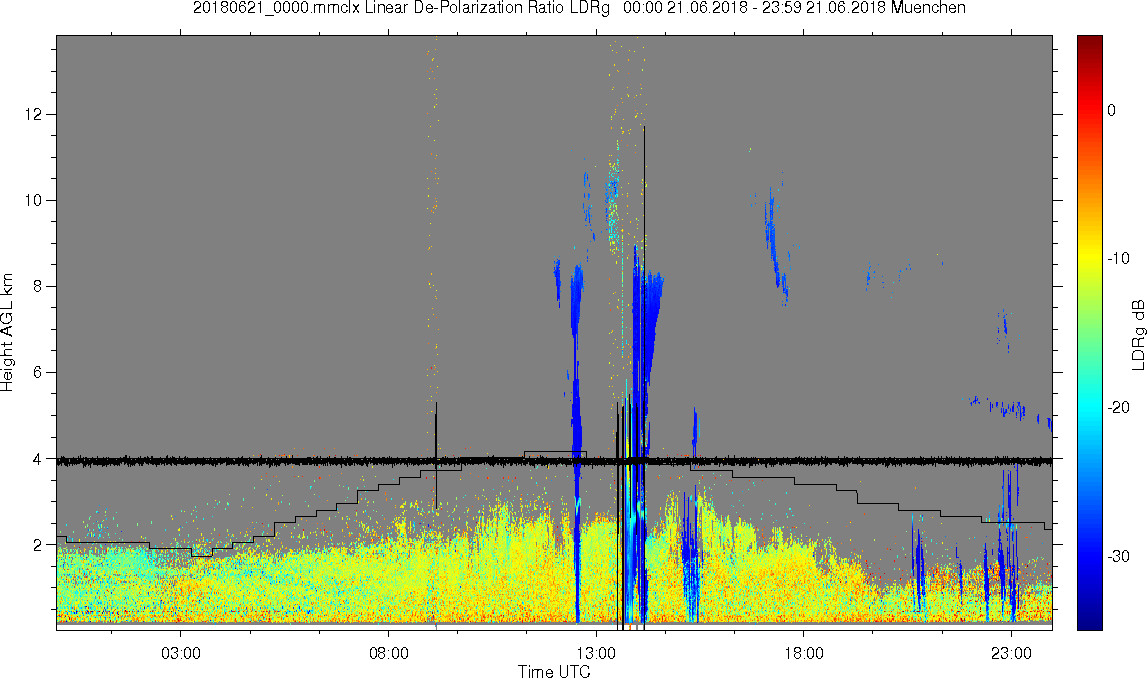Screen dimensions: 1147x678
Task: Click the 13:00 time tick label
Action: pos(596,653)
